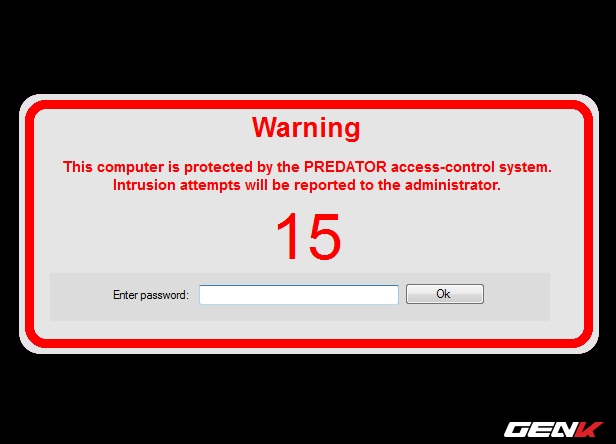Click the word 'system.' ending the first line
Viewport: 616px width, 444px height.
525,168
